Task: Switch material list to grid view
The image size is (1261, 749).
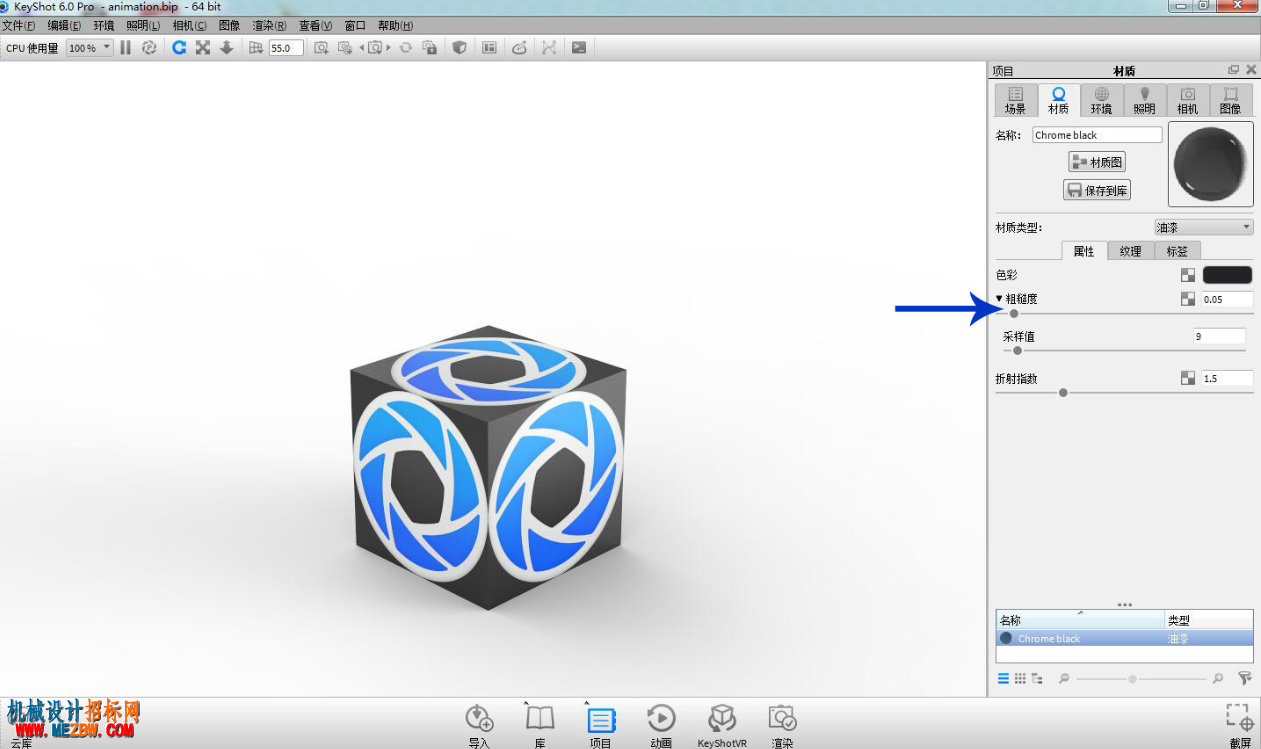Action: (1020, 678)
